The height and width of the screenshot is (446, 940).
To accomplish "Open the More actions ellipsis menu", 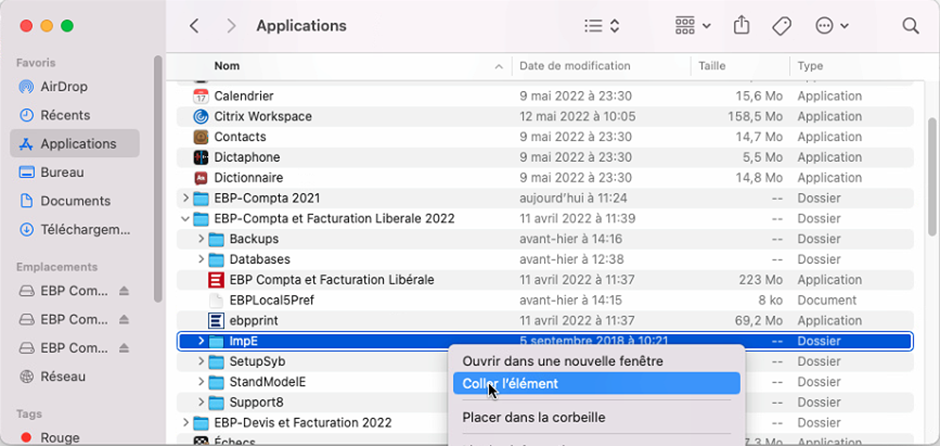I will point(832,26).
